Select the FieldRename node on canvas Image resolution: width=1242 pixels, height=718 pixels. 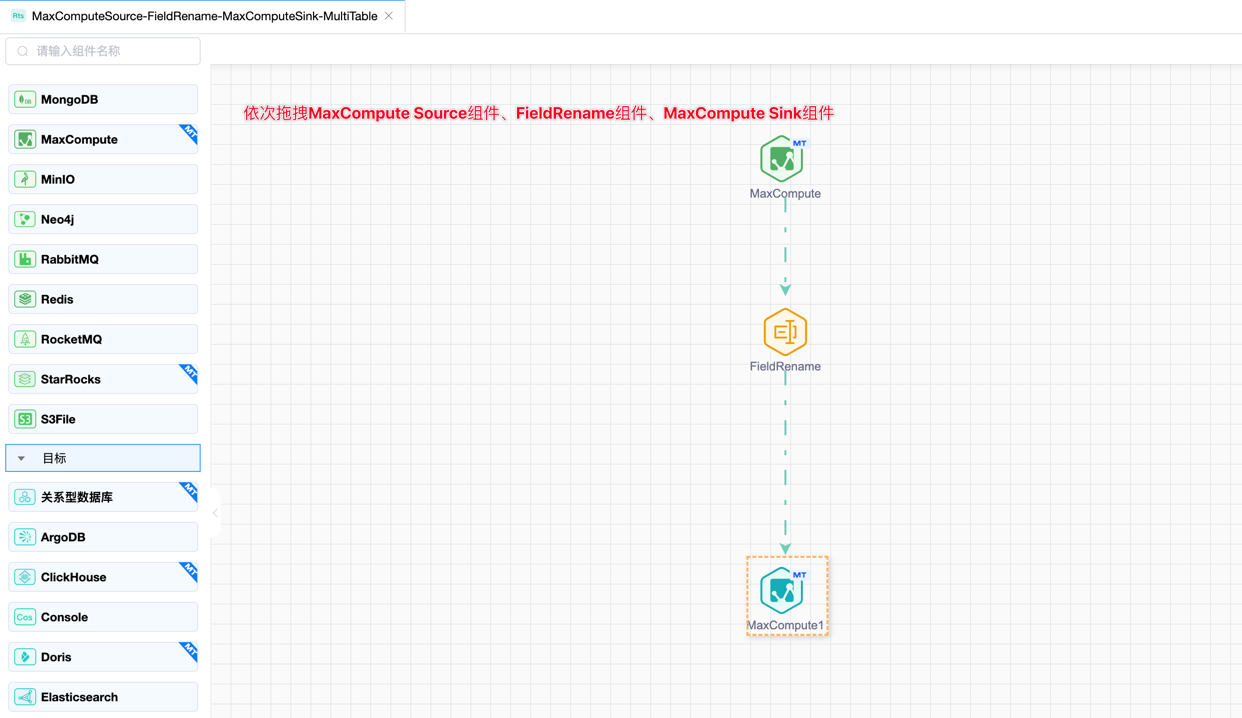785,332
